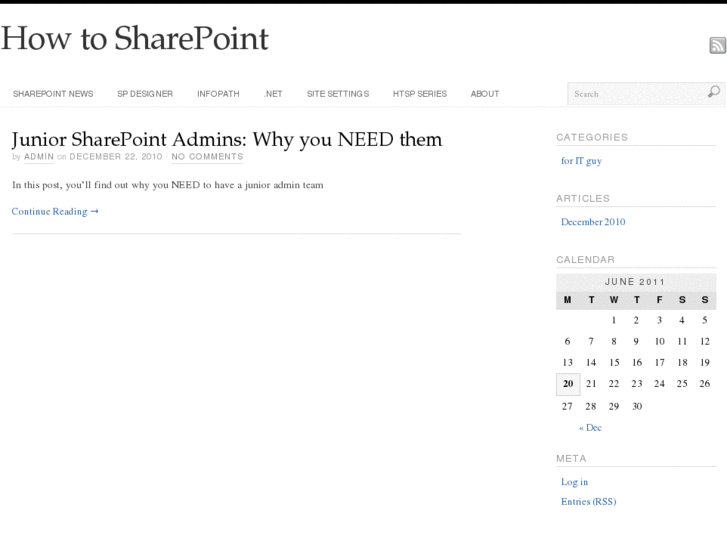This screenshot has height=545, width=727.
Task: Click into the Search input field
Action: coord(635,94)
